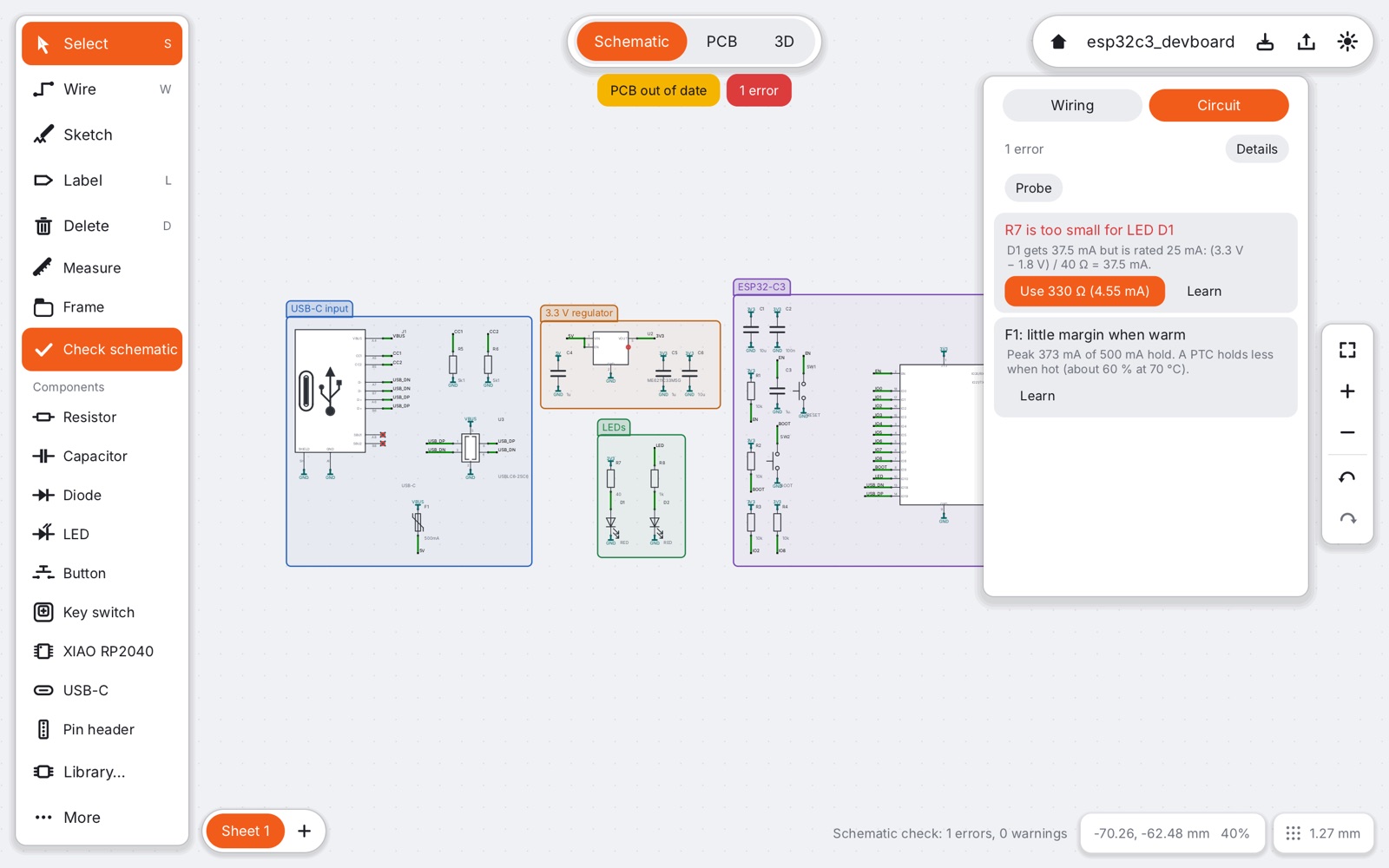Add a new sheet

point(304,831)
